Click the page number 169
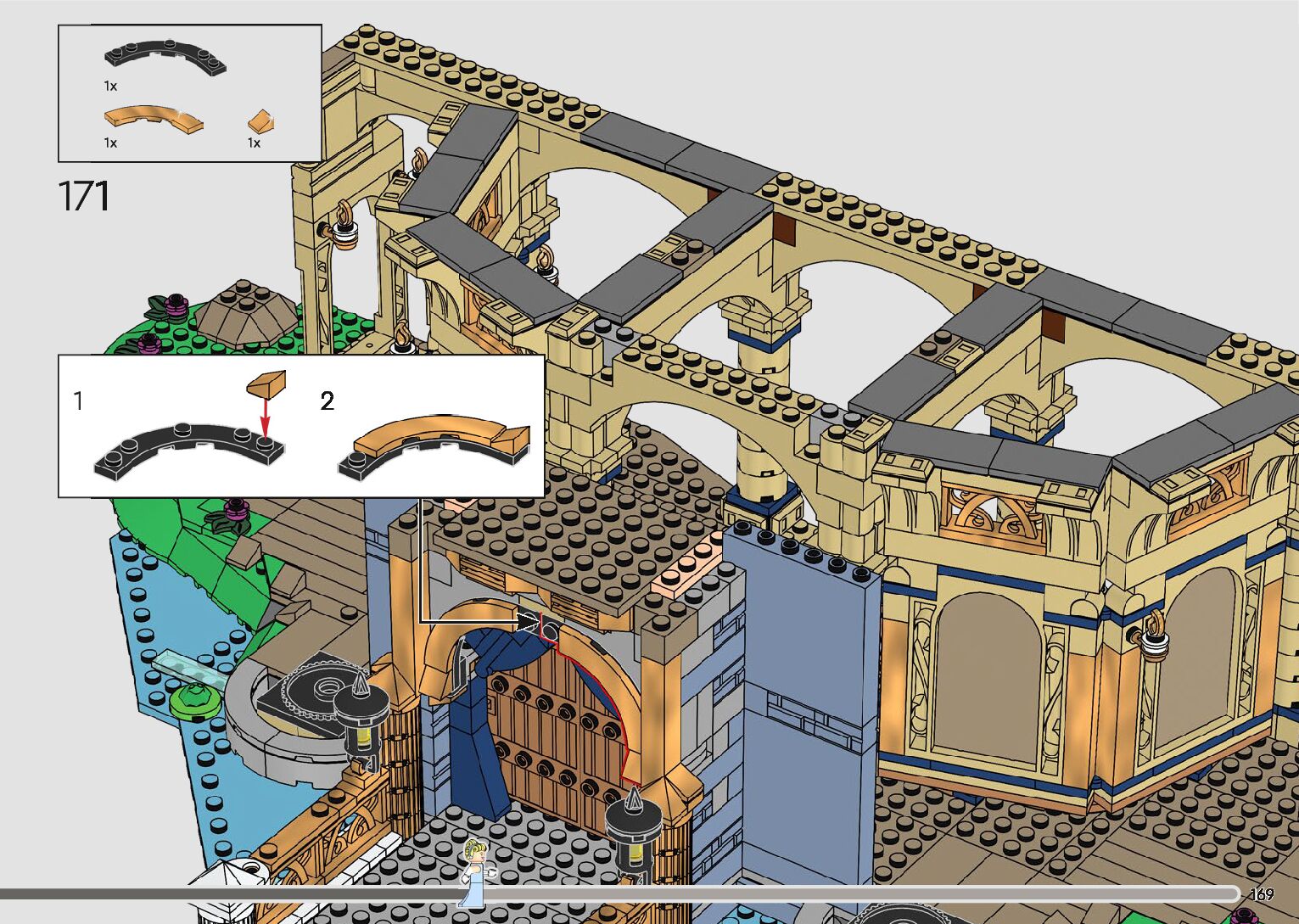 pyautogui.click(x=1262, y=894)
